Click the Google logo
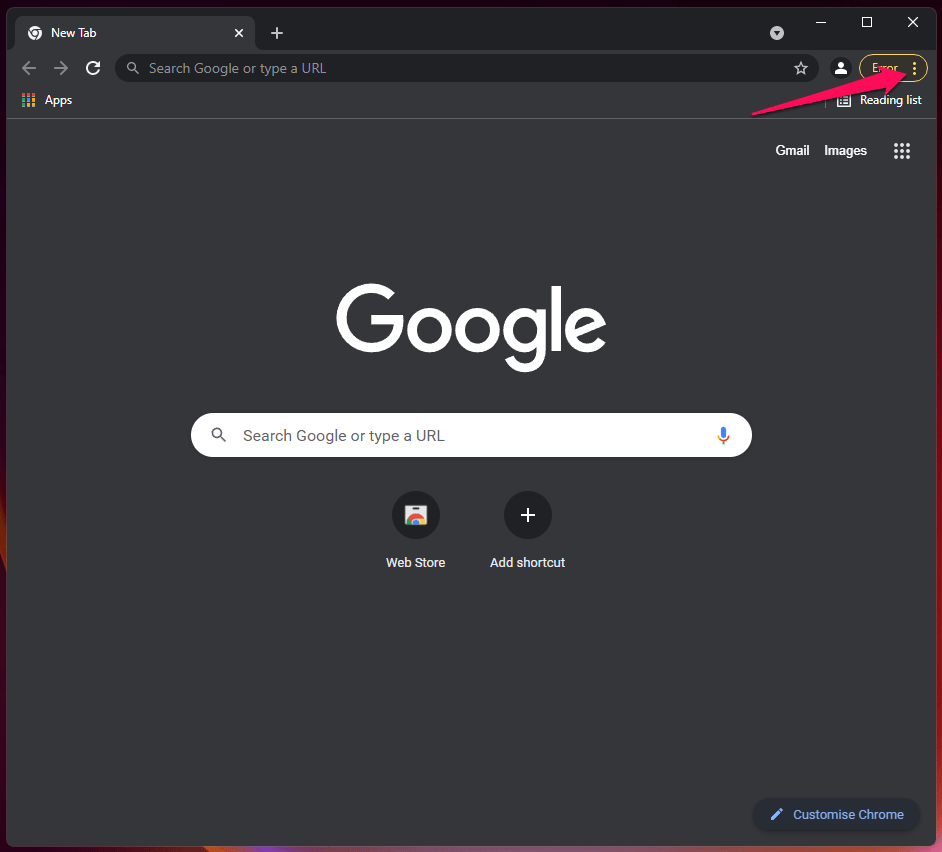This screenshot has width=942, height=852. (471, 326)
